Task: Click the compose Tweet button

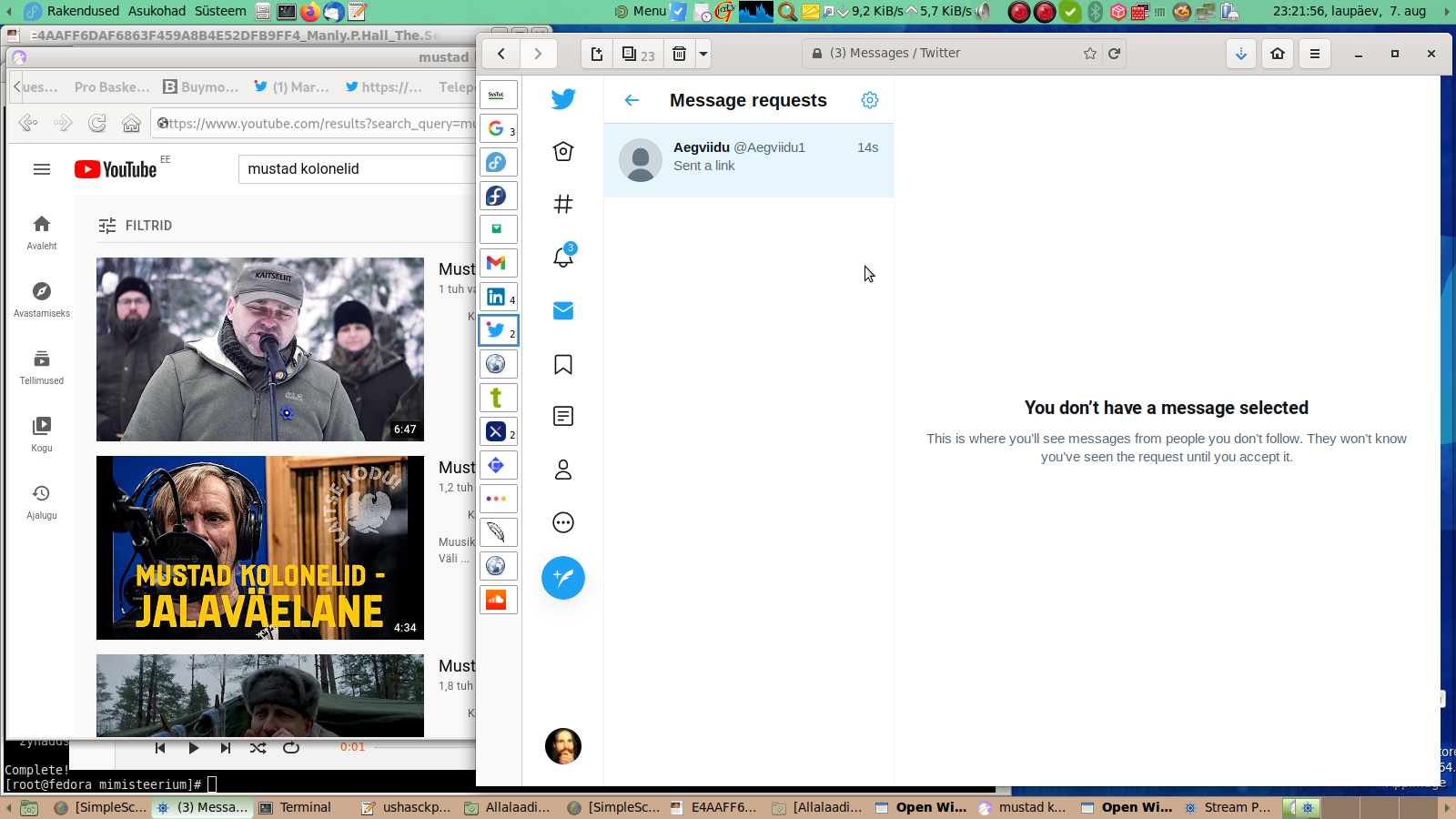Action: tap(563, 578)
